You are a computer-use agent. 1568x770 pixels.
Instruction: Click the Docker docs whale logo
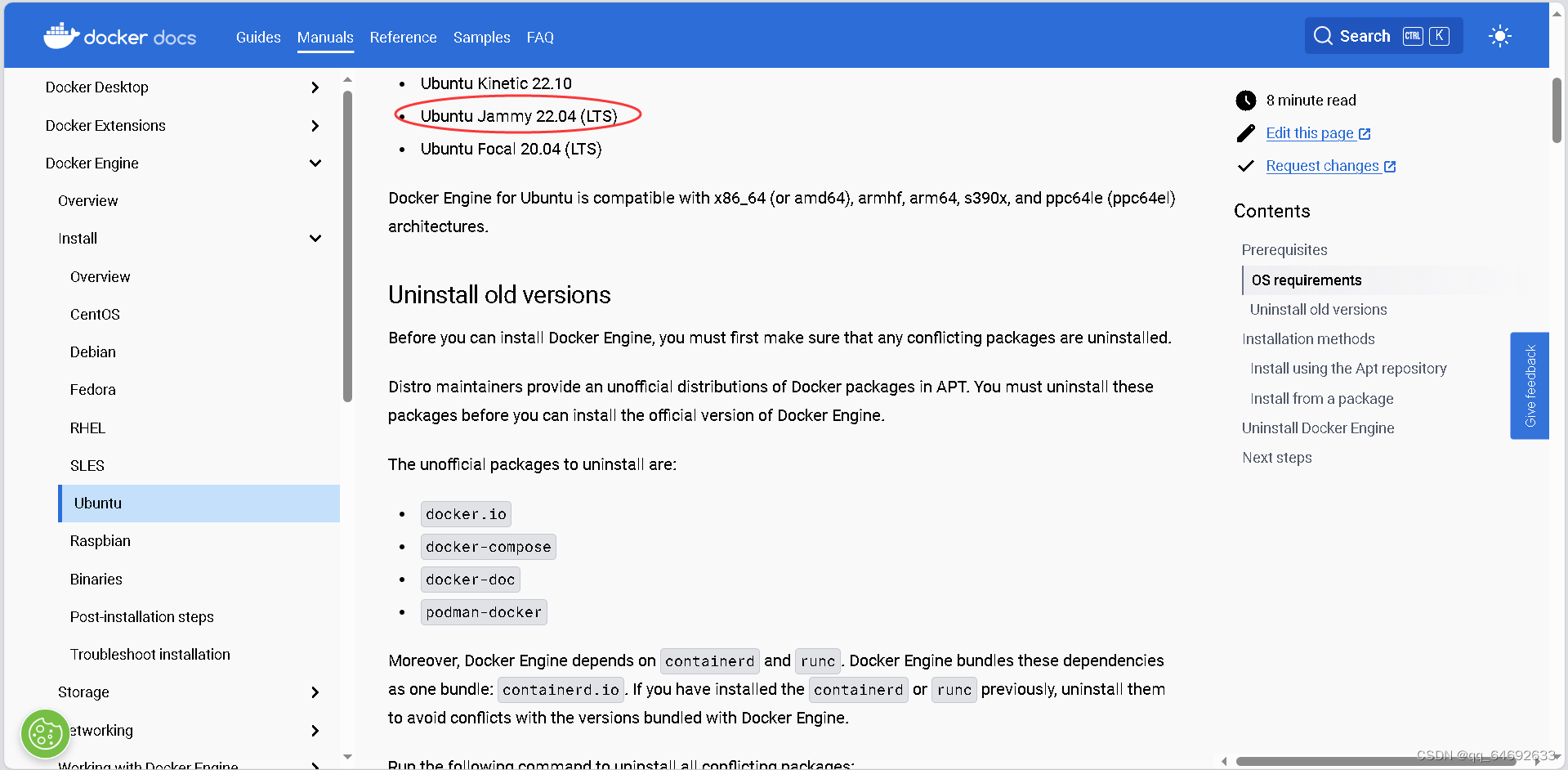click(x=61, y=36)
